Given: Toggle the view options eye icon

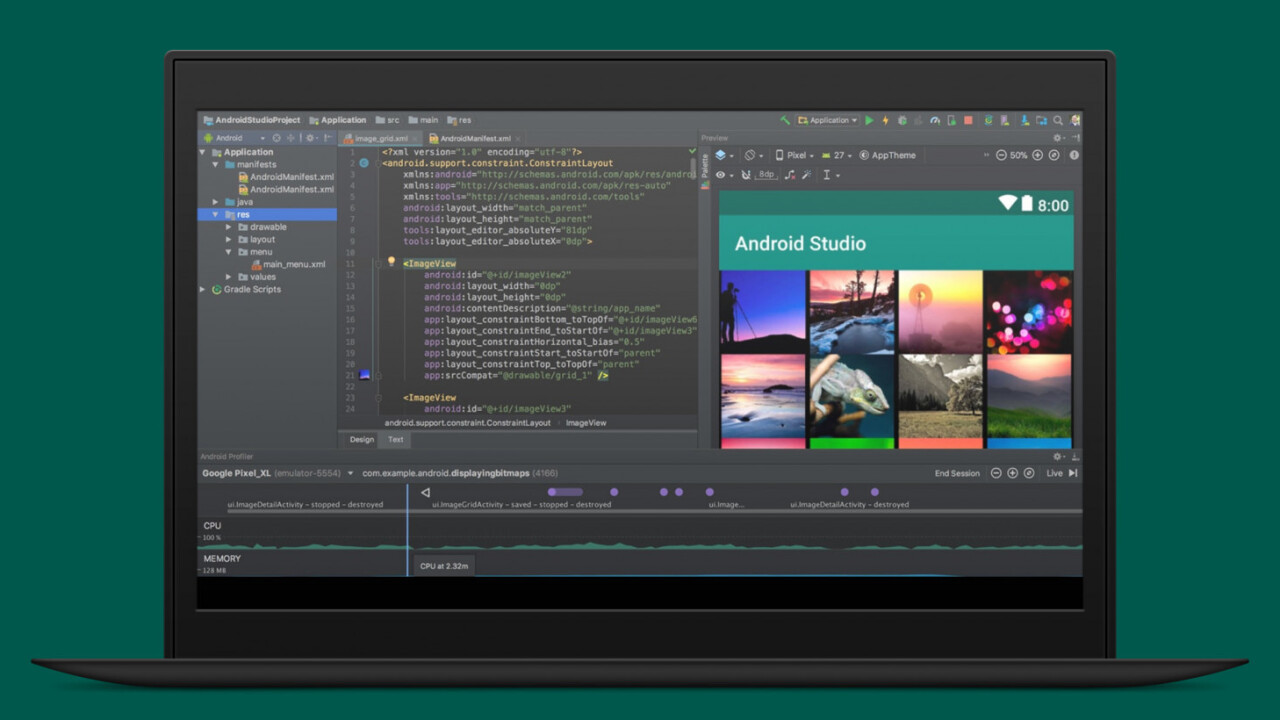Looking at the screenshot, I should coord(720,175).
